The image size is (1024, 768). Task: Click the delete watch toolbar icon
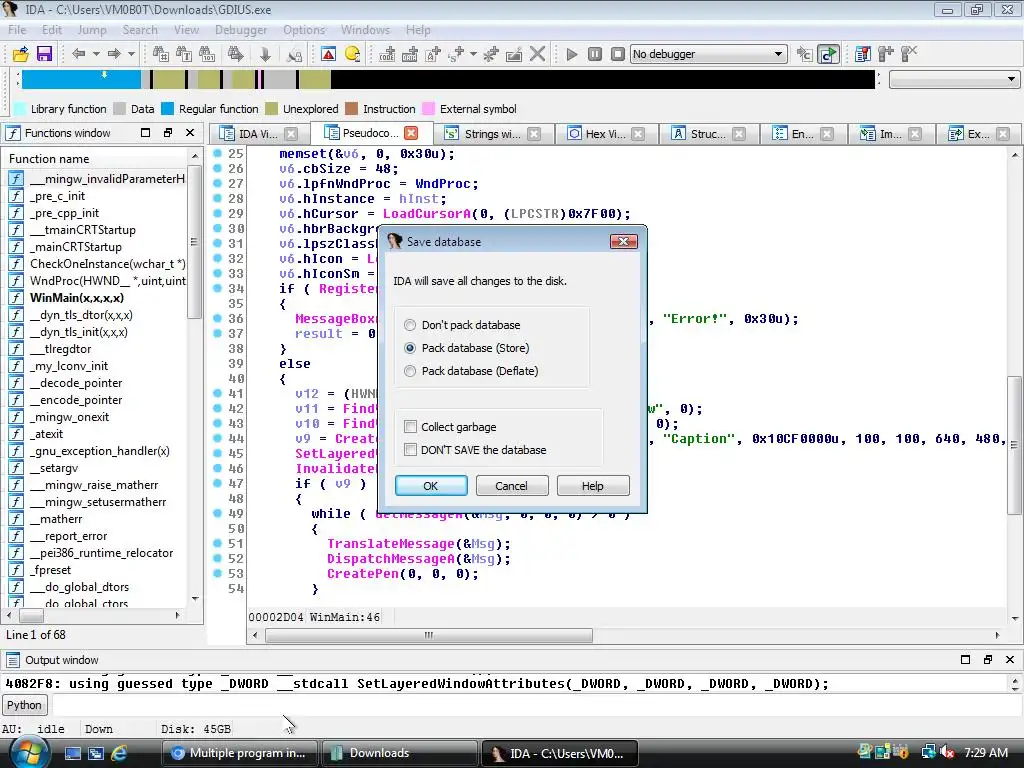[909, 54]
